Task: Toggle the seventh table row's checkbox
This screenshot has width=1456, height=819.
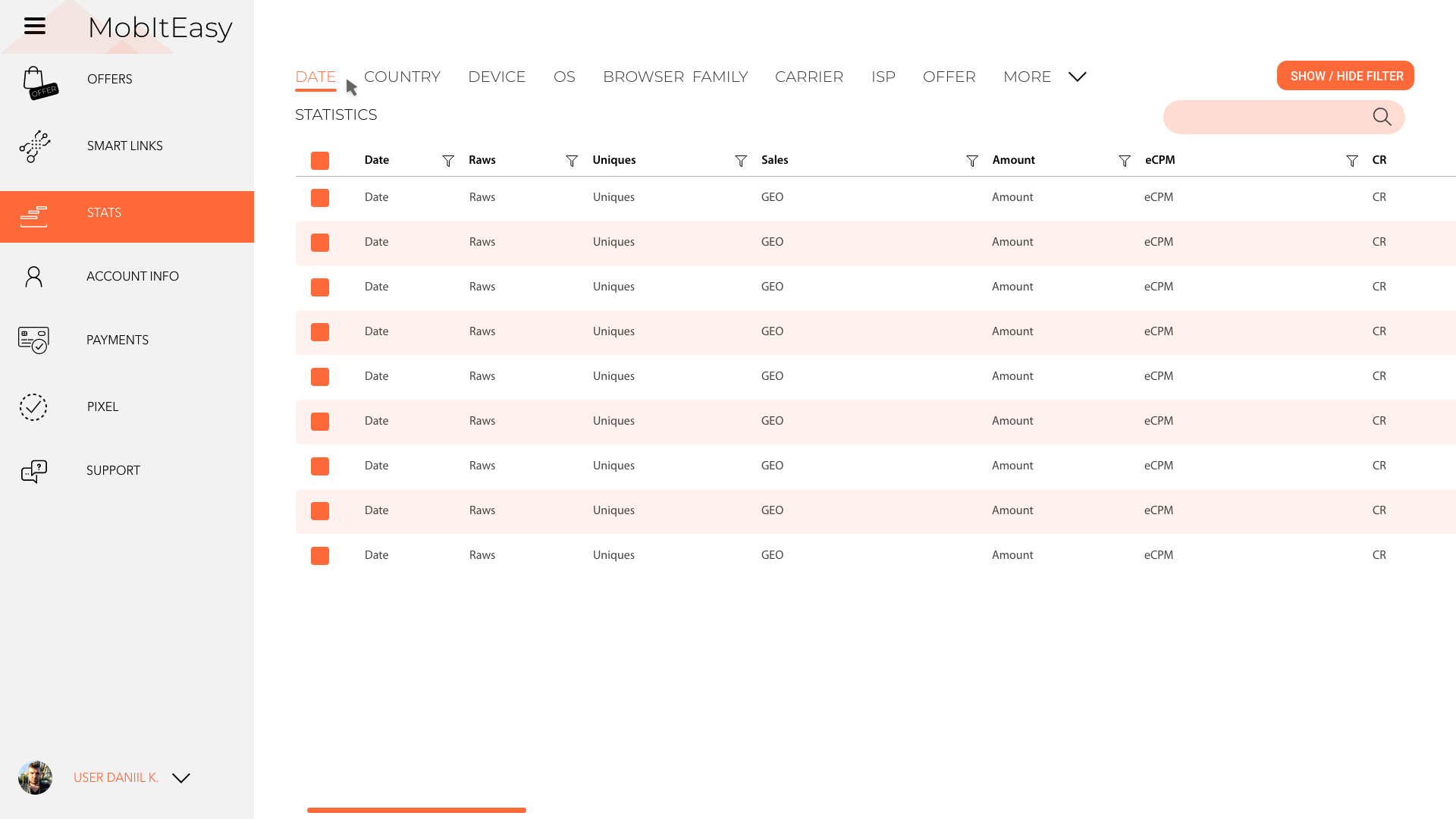Action: click(320, 466)
